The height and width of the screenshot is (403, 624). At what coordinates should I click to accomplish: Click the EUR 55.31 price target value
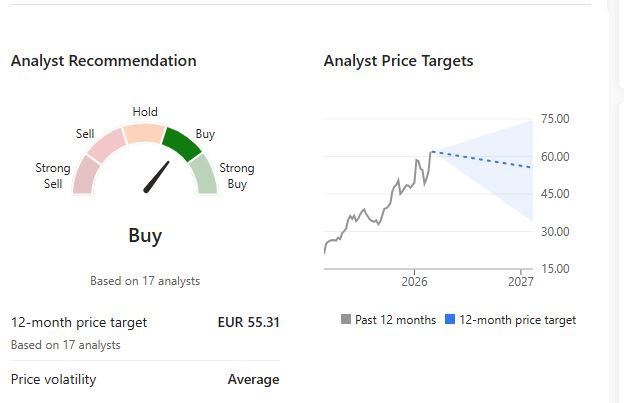tap(248, 322)
